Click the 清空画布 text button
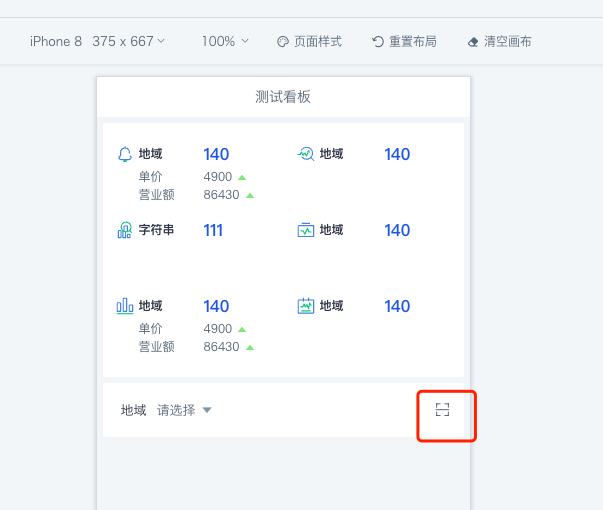Image resolution: width=603 pixels, height=510 pixels. 507,41
